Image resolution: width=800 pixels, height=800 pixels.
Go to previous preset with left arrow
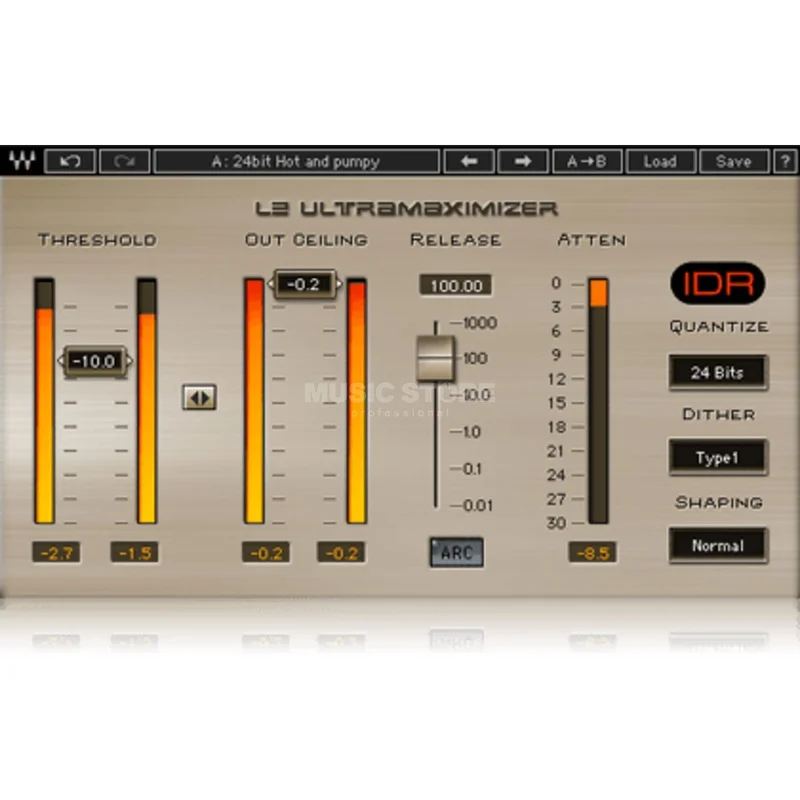(x=469, y=162)
